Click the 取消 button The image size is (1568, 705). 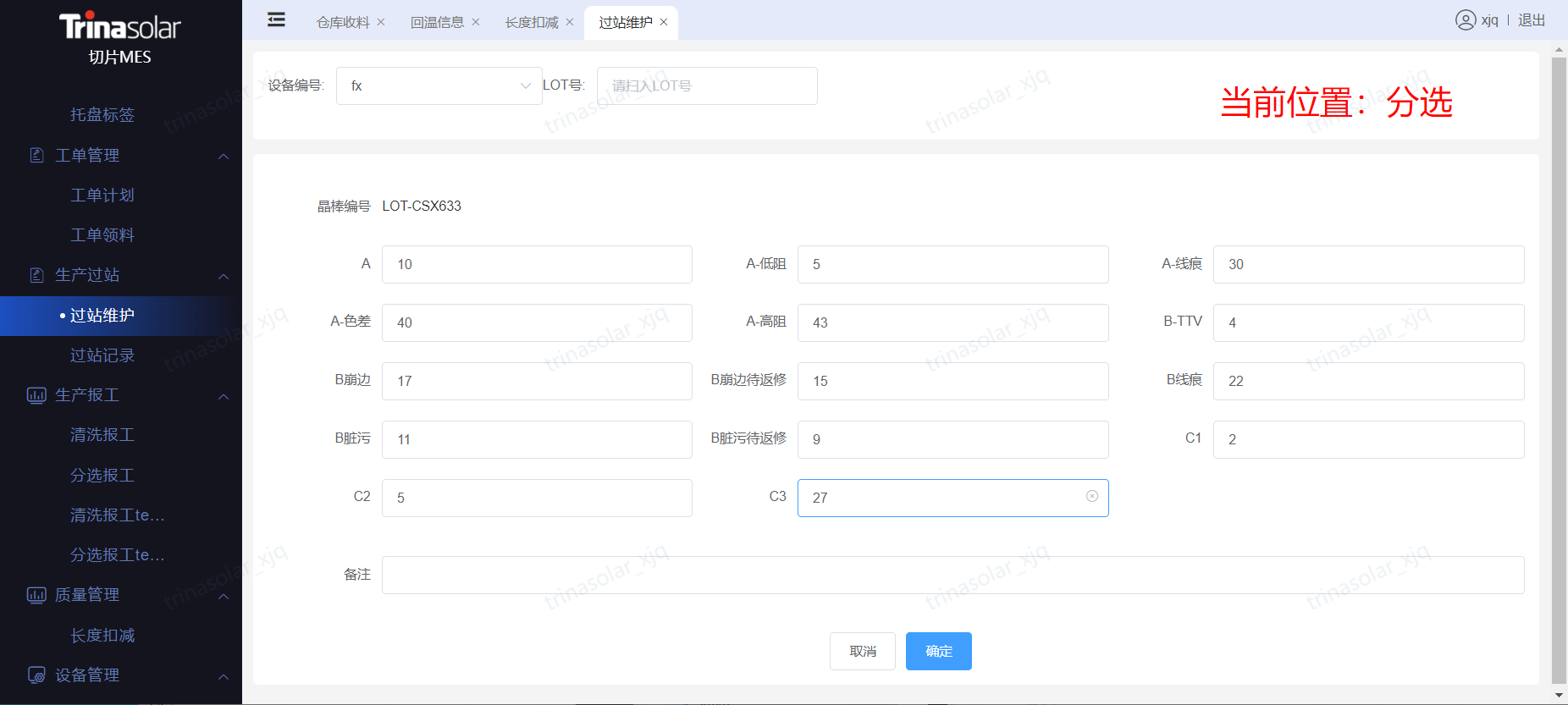click(863, 651)
